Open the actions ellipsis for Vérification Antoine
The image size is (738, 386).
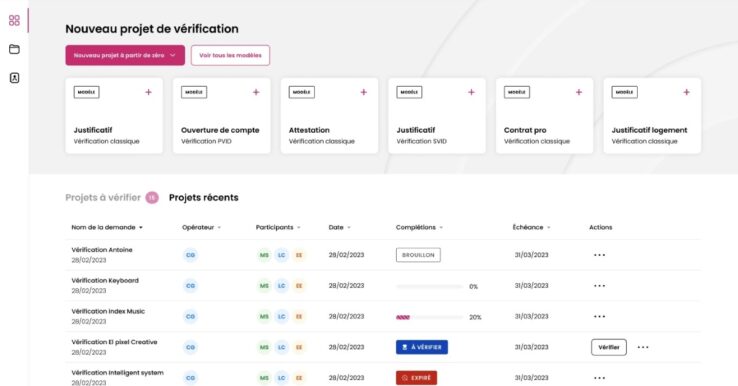[599, 255]
